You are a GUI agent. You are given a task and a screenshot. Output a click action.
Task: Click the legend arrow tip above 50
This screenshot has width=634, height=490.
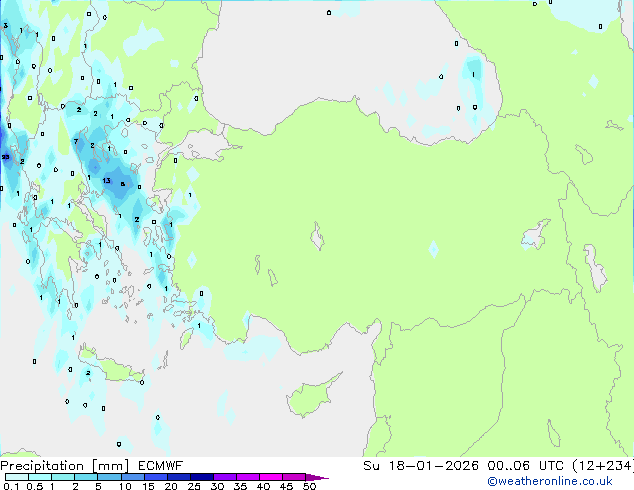[317, 478]
